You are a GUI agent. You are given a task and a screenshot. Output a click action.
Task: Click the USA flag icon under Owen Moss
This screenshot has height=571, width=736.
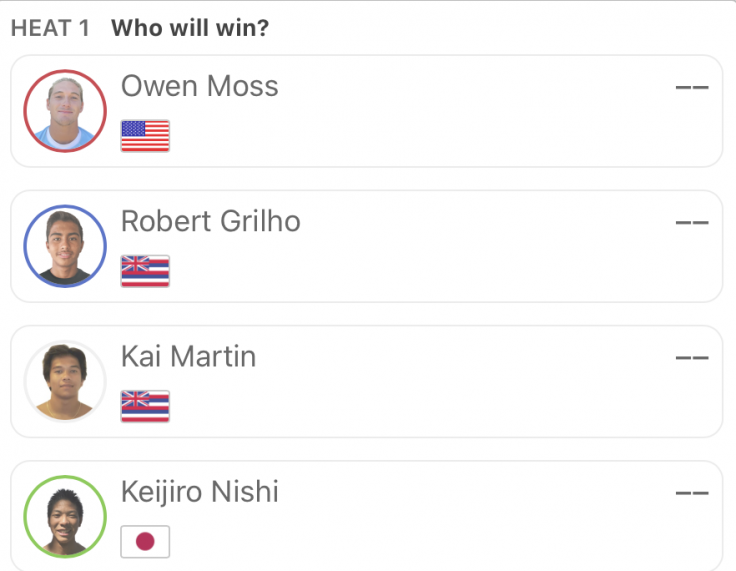pos(145,136)
